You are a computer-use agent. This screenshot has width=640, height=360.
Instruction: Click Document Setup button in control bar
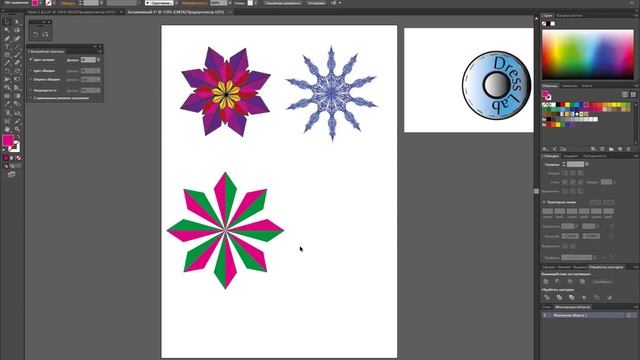[284, 3]
